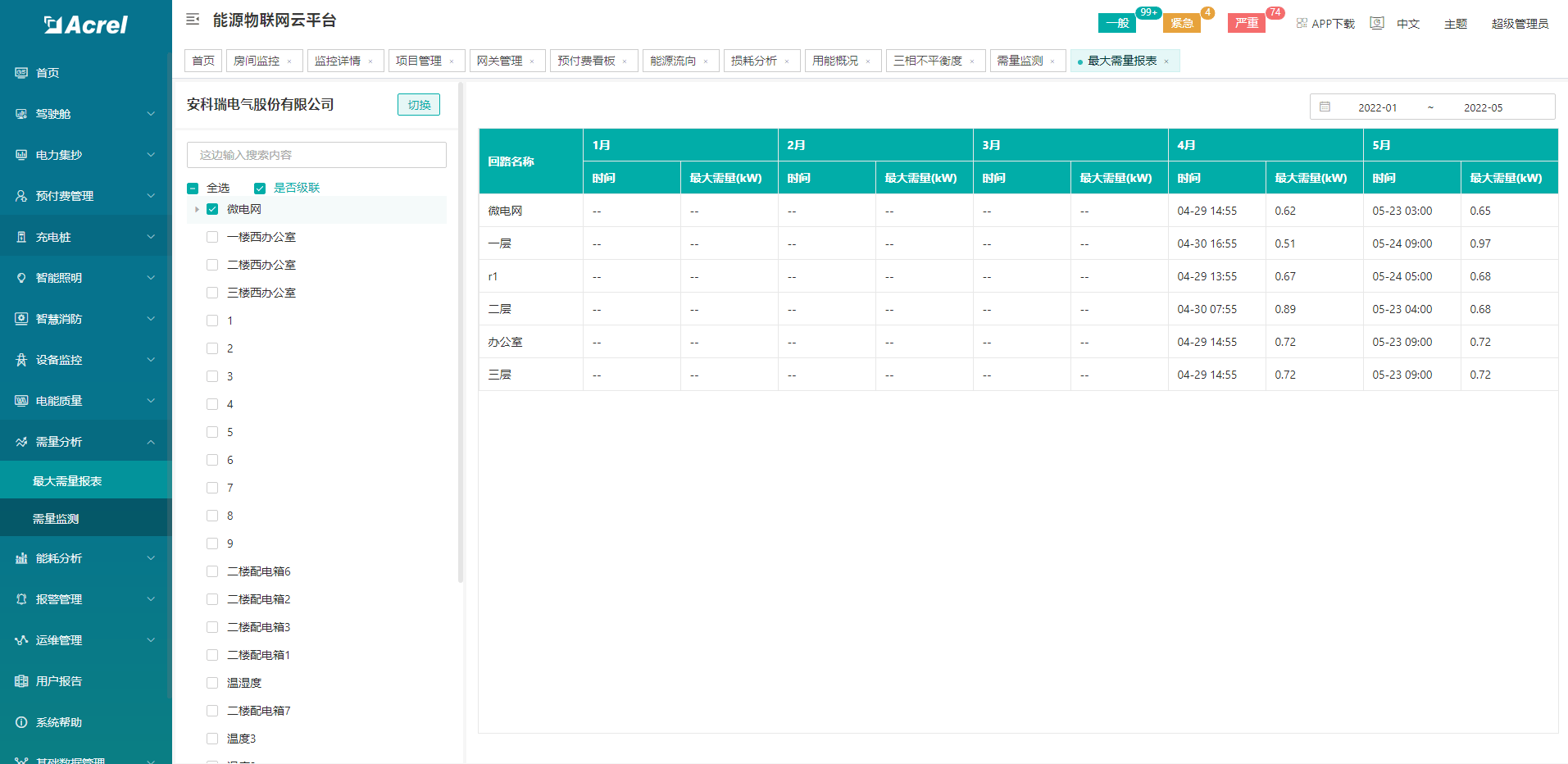Click the 报警管理 alarm icon
This screenshot has width=1568, height=764.
tap(21, 599)
